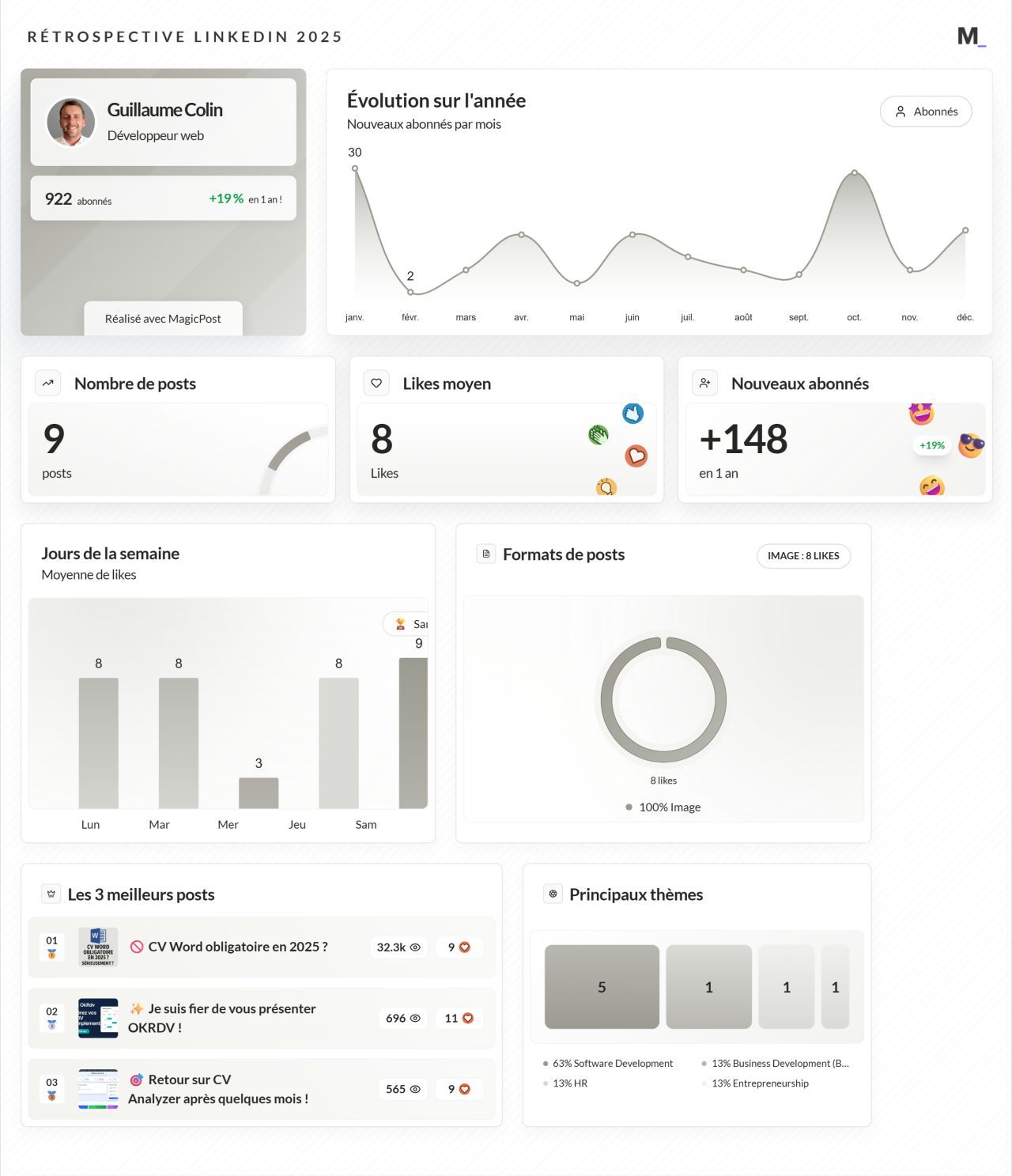Click the sunglasses emoji in Nouveaux abonnés

click(x=971, y=445)
